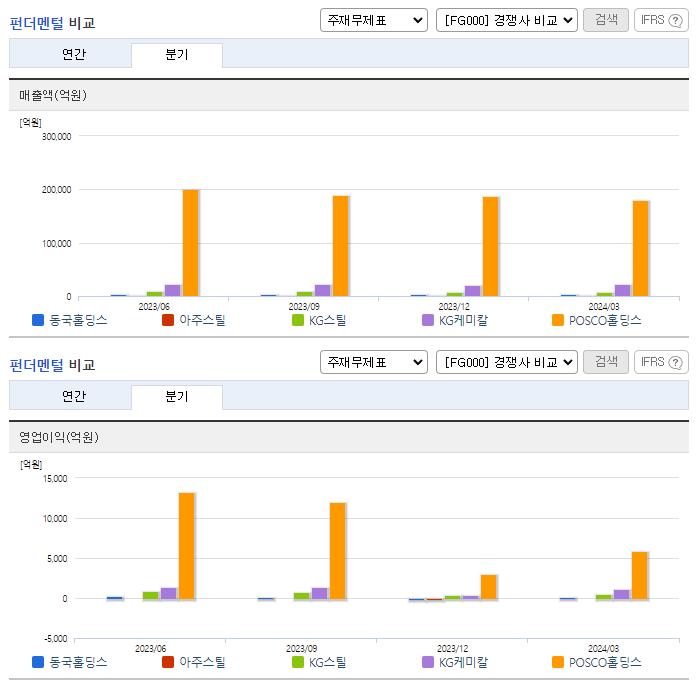Viewport: 696px width, 684px height.
Task: Switch to 연간 tab in revenue panel
Action: (x=74, y=55)
